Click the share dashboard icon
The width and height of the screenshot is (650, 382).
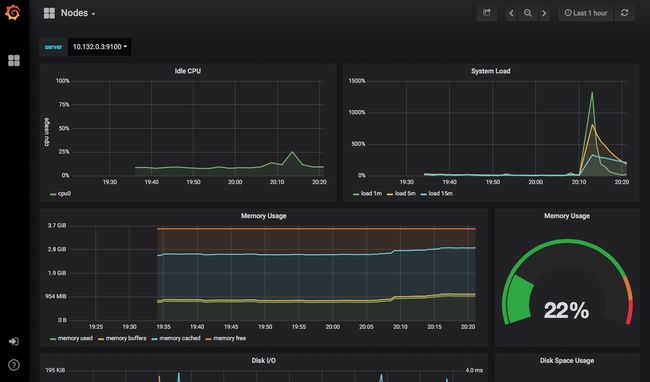click(x=487, y=13)
